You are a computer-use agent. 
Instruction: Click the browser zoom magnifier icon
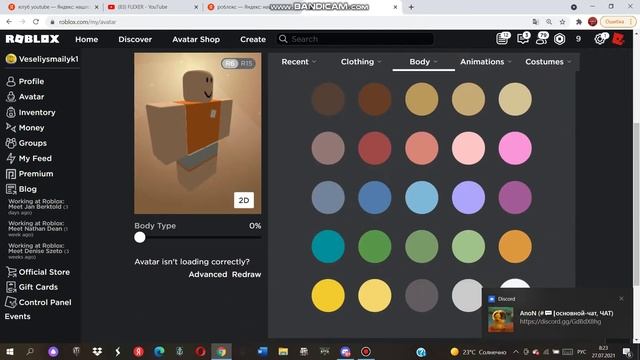tap(549, 22)
